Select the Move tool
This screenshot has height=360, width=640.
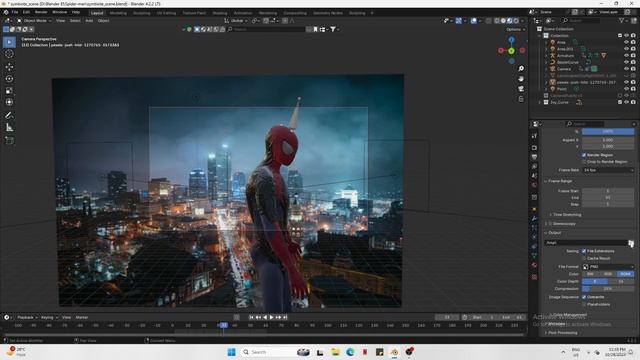point(9,67)
